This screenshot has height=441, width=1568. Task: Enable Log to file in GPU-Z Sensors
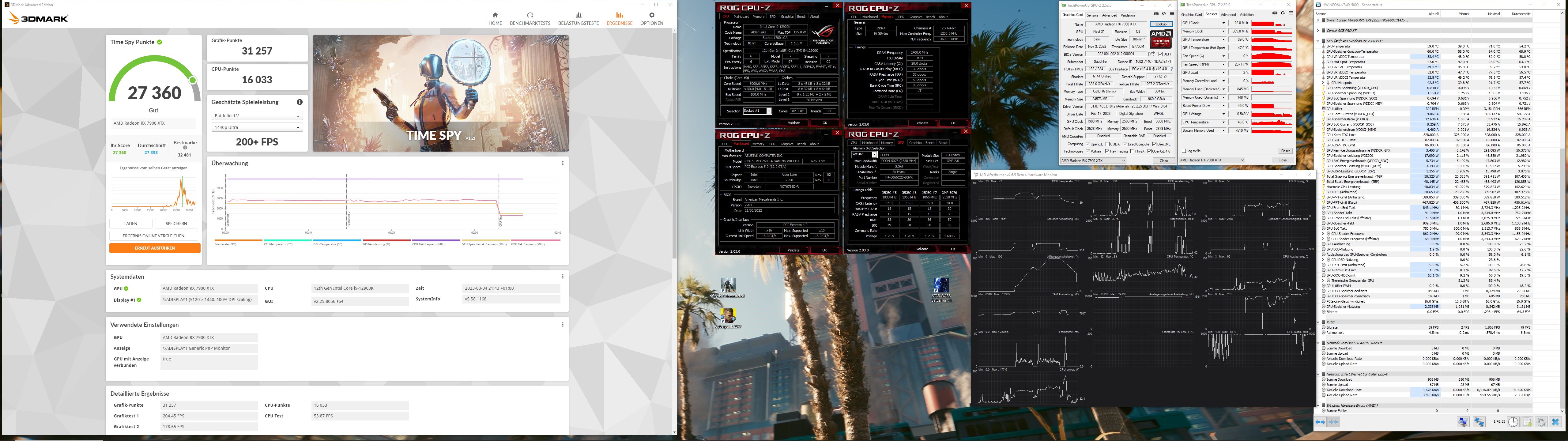1183,151
